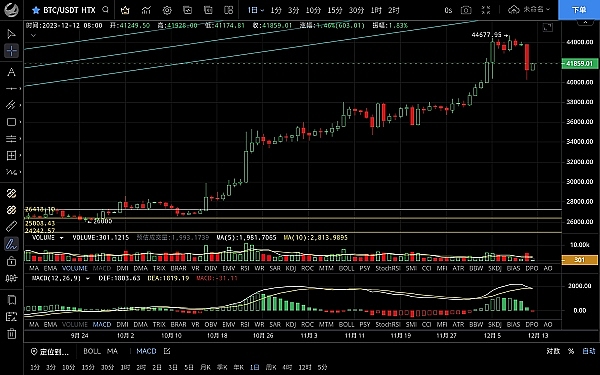Click the BTC/USDT HTX symbol name
Screen dimensions: 600x375
point(69,10)
